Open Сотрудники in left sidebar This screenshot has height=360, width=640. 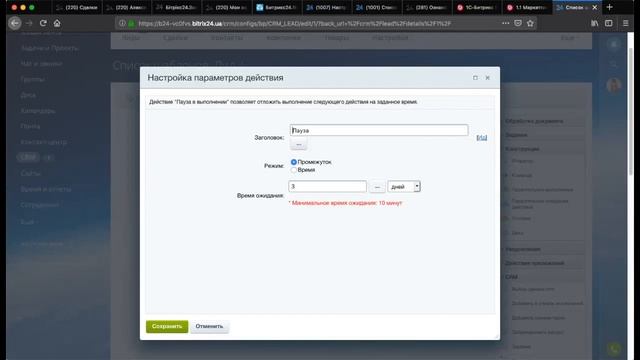click(39, 204)
